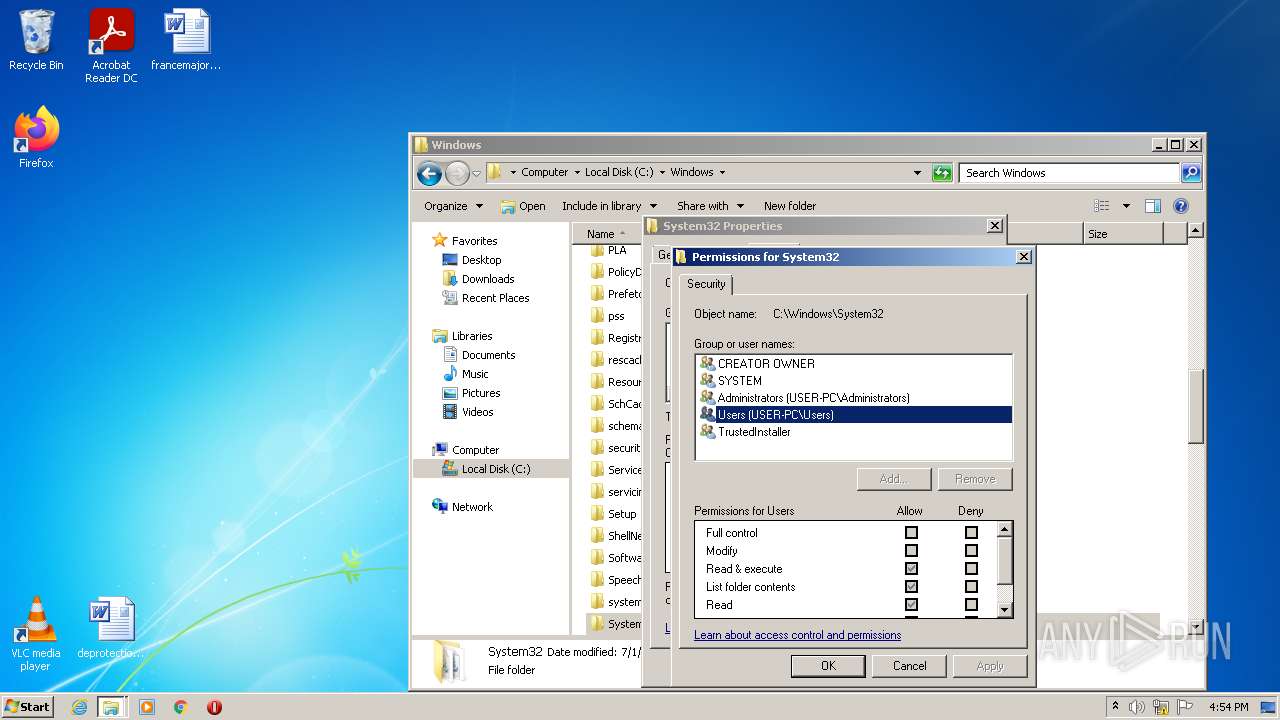Launch Acrobat Reader DC shortcut
1280x720 pixels.
coord(111,45)
